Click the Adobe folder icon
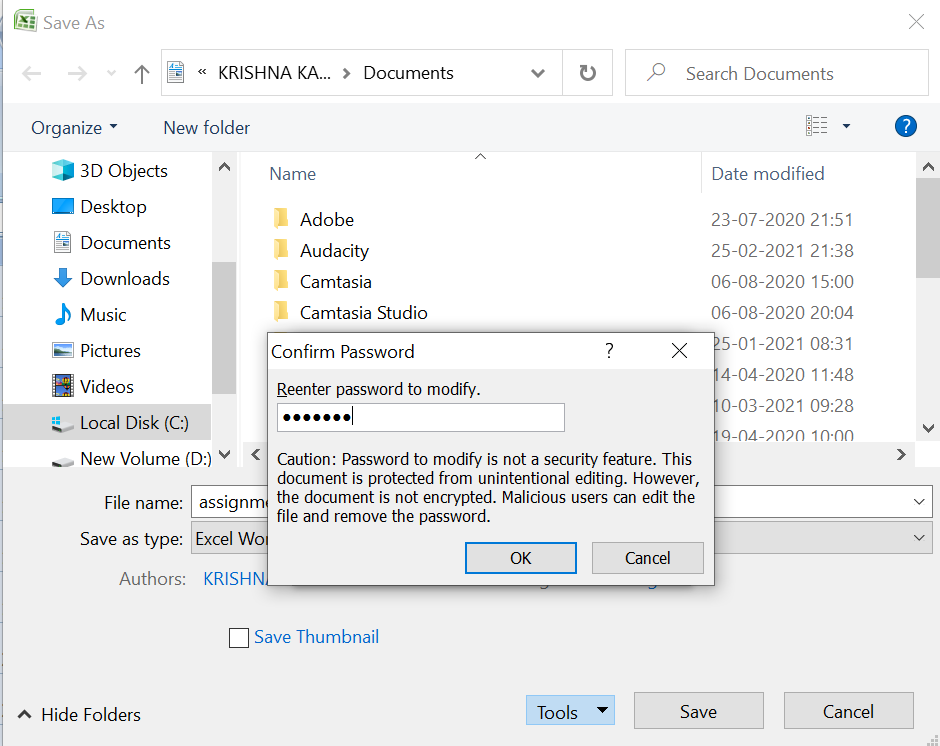 pos(281,219)
